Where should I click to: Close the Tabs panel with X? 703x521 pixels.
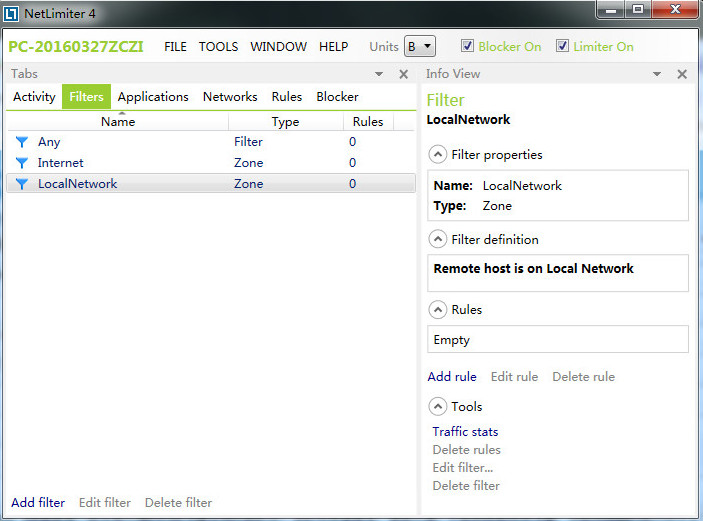pos(404,74)
